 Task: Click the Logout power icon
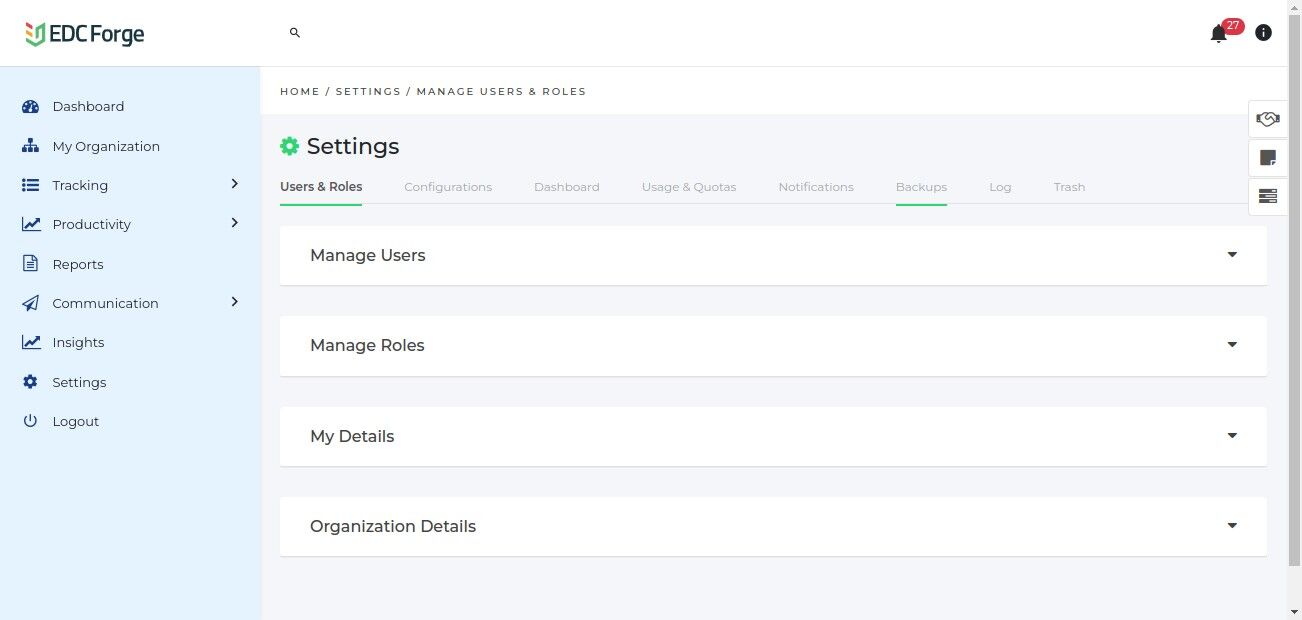30,421
